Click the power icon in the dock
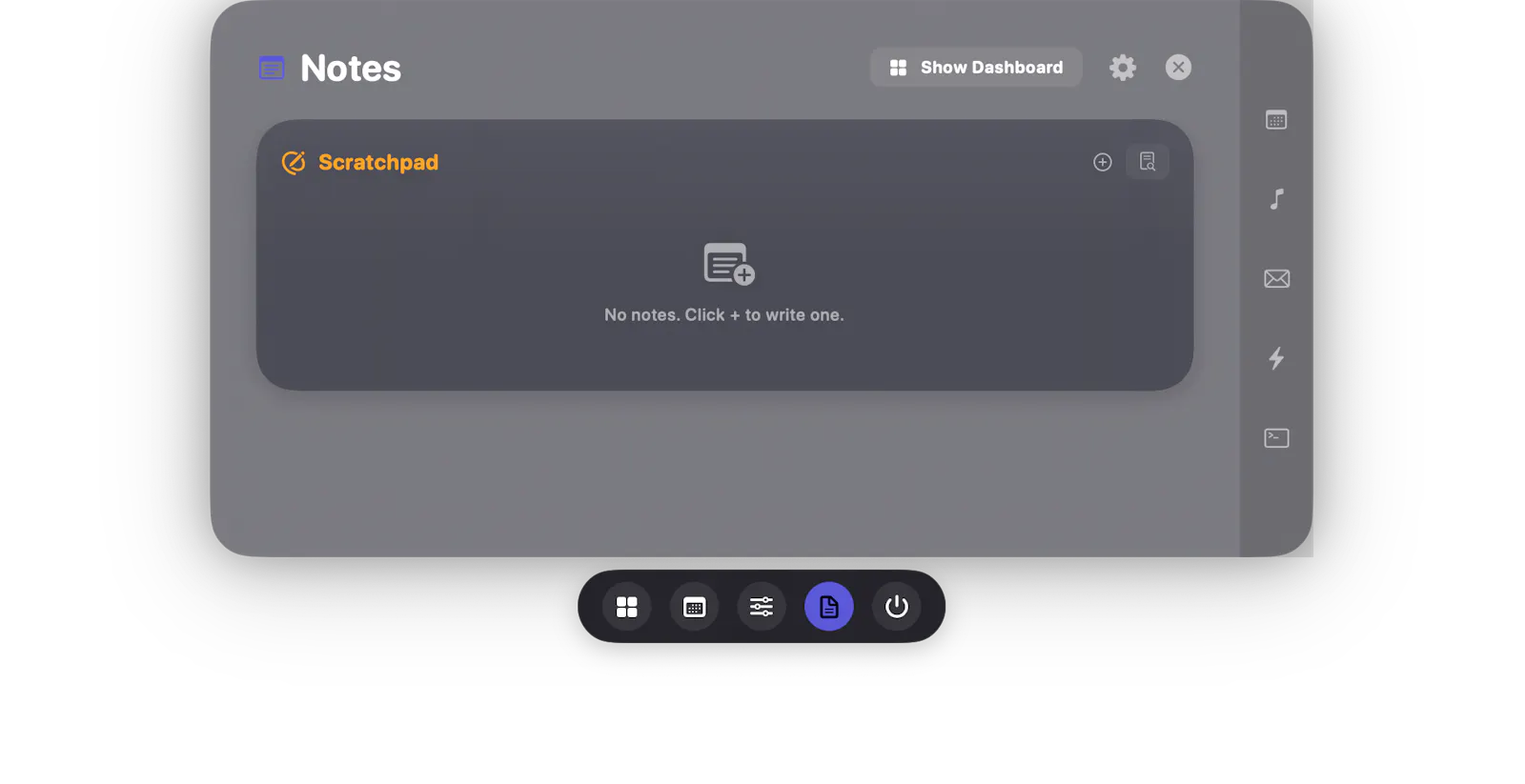 pyautogui.click(x=897, y=607)
